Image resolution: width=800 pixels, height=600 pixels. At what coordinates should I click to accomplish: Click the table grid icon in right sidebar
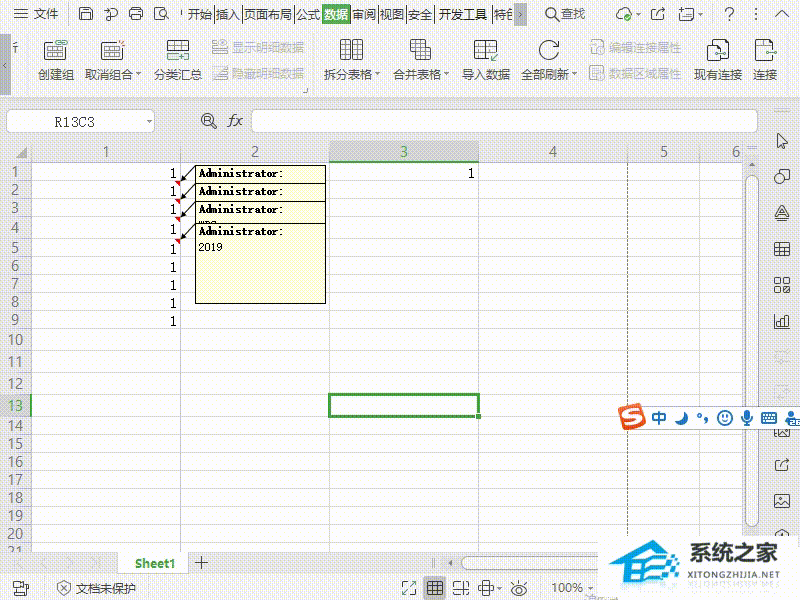tap(782, 249)
